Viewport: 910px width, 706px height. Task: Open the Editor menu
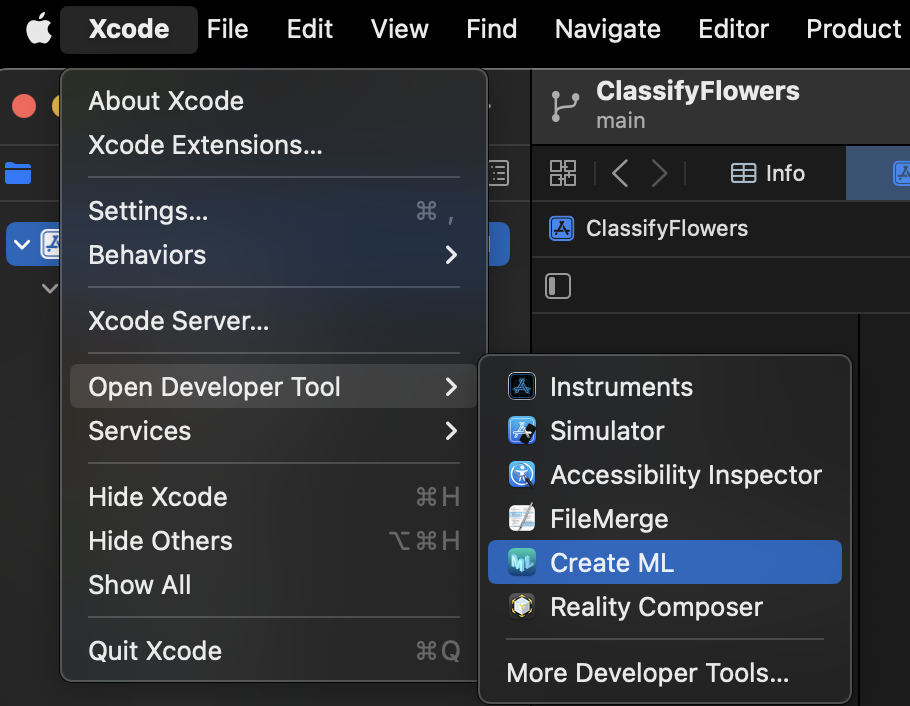734,29
